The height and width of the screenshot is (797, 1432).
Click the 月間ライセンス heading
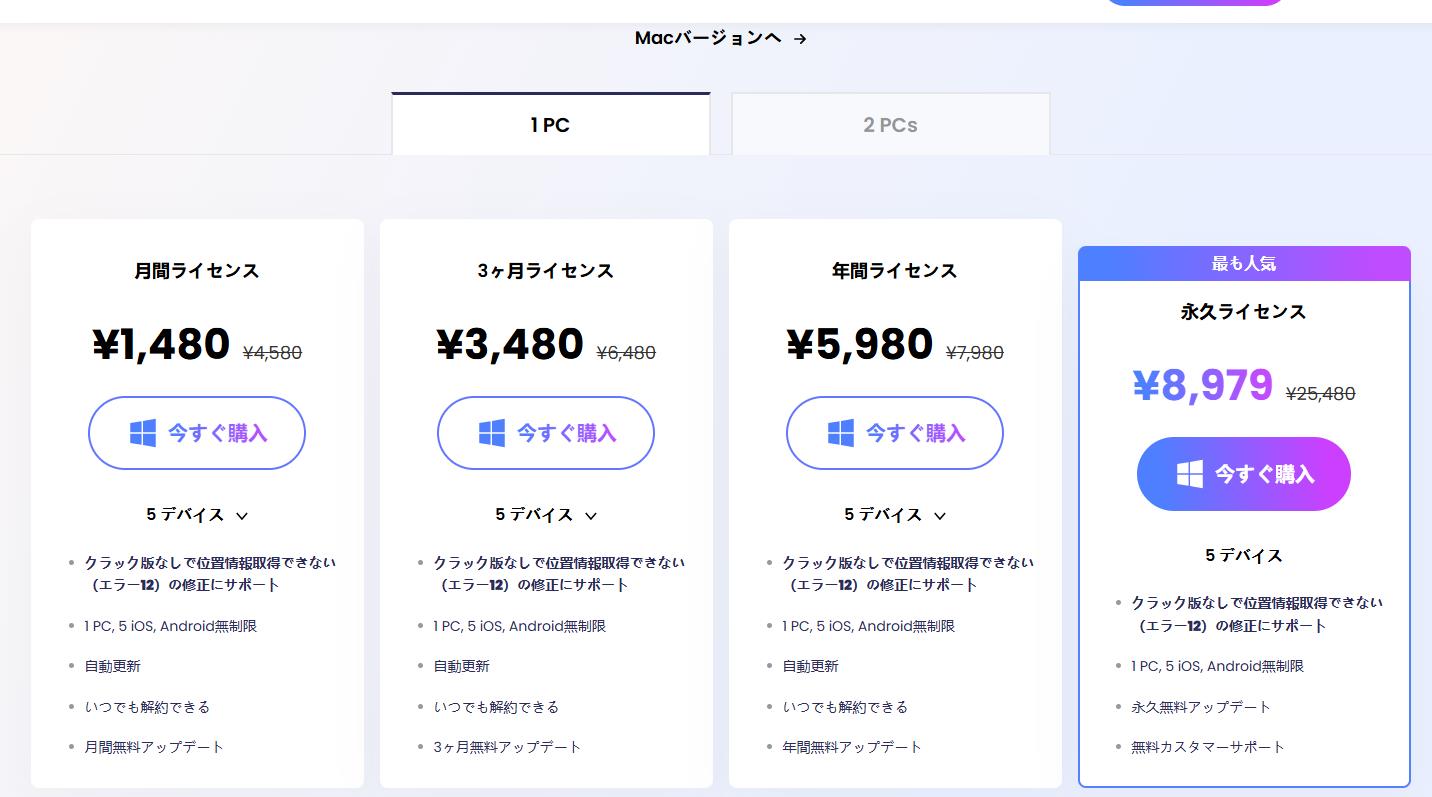pyautogui.click(x=197, y=271)
